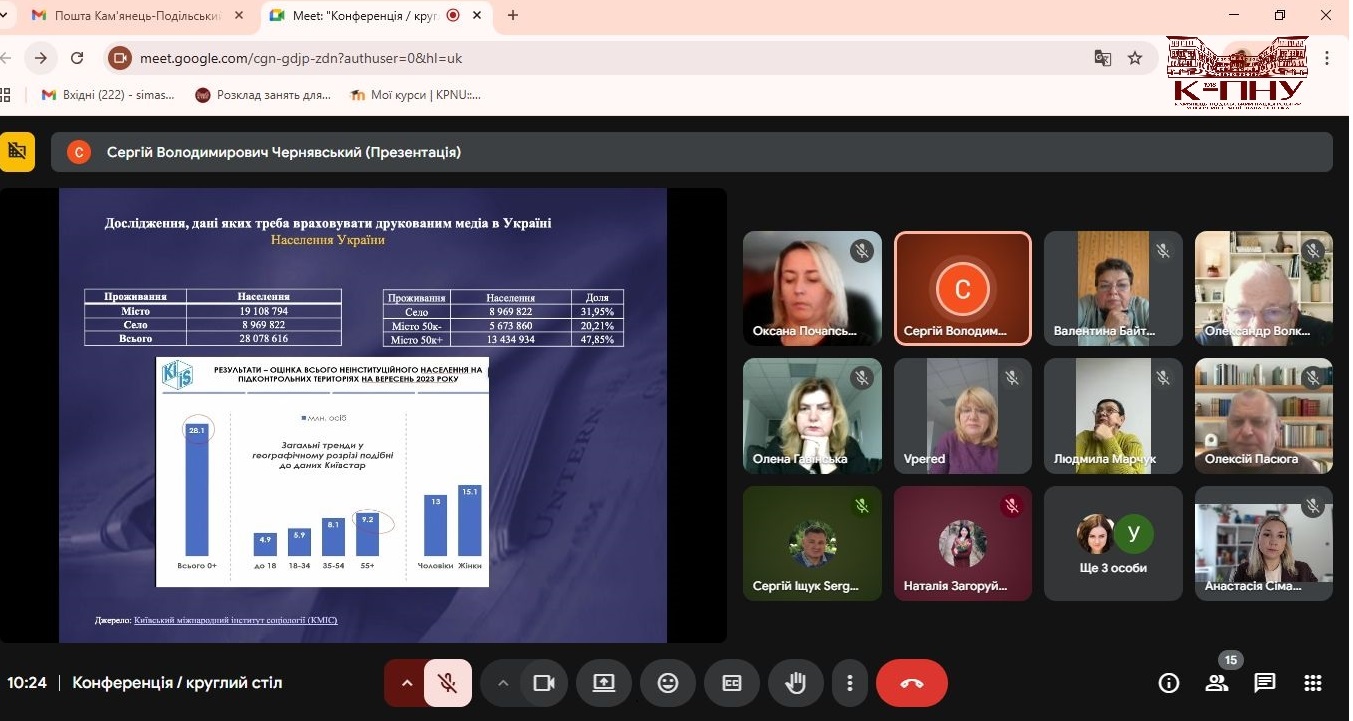Leave the call with red hang-up button
This screenshot has width=1353, height=721.
click(x=911, y=683)
